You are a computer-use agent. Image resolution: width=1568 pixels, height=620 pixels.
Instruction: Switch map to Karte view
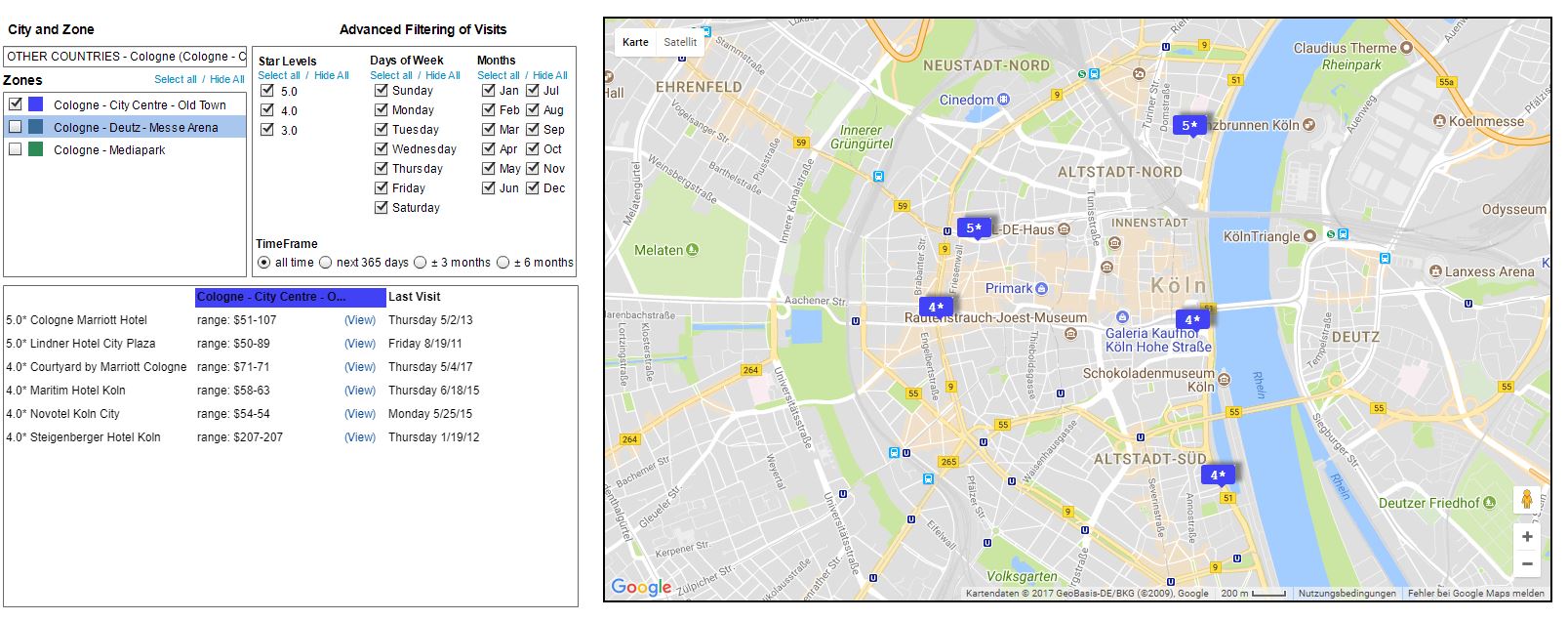[x=635, y=42]
